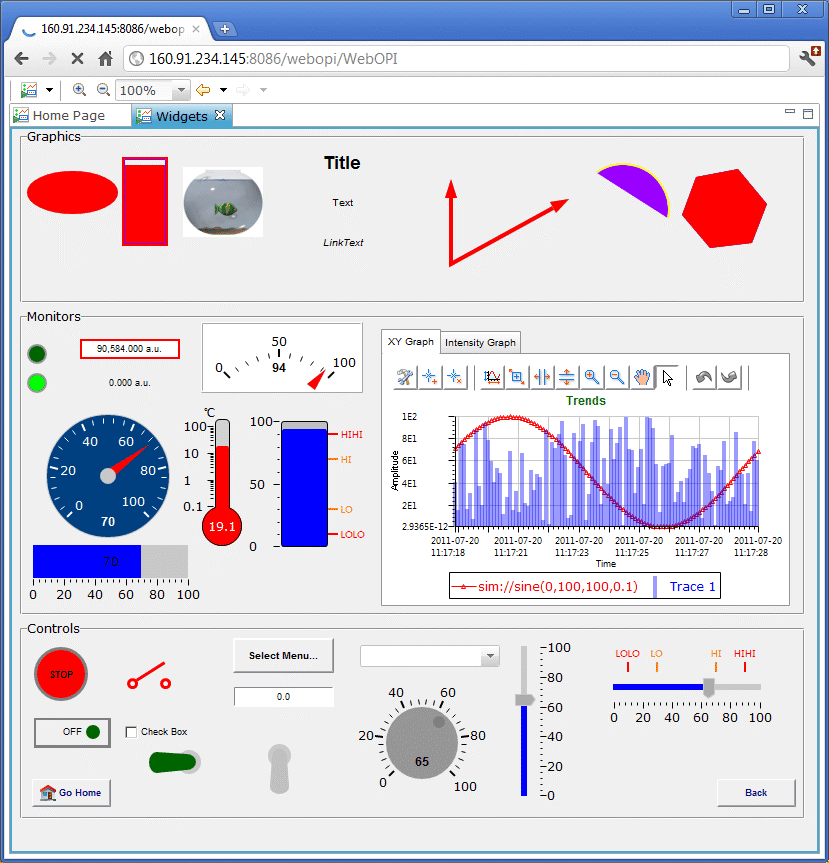Click the remove annotation icon

pos(455,377)
